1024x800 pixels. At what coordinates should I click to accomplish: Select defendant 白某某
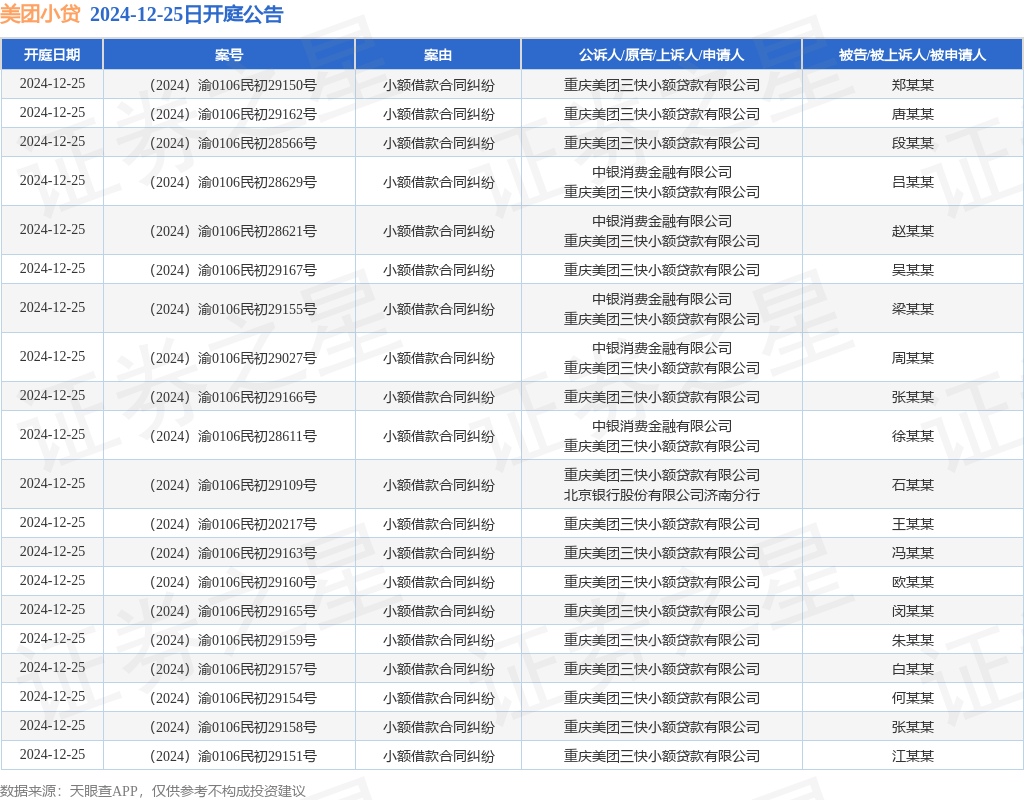tap(912, 669)
